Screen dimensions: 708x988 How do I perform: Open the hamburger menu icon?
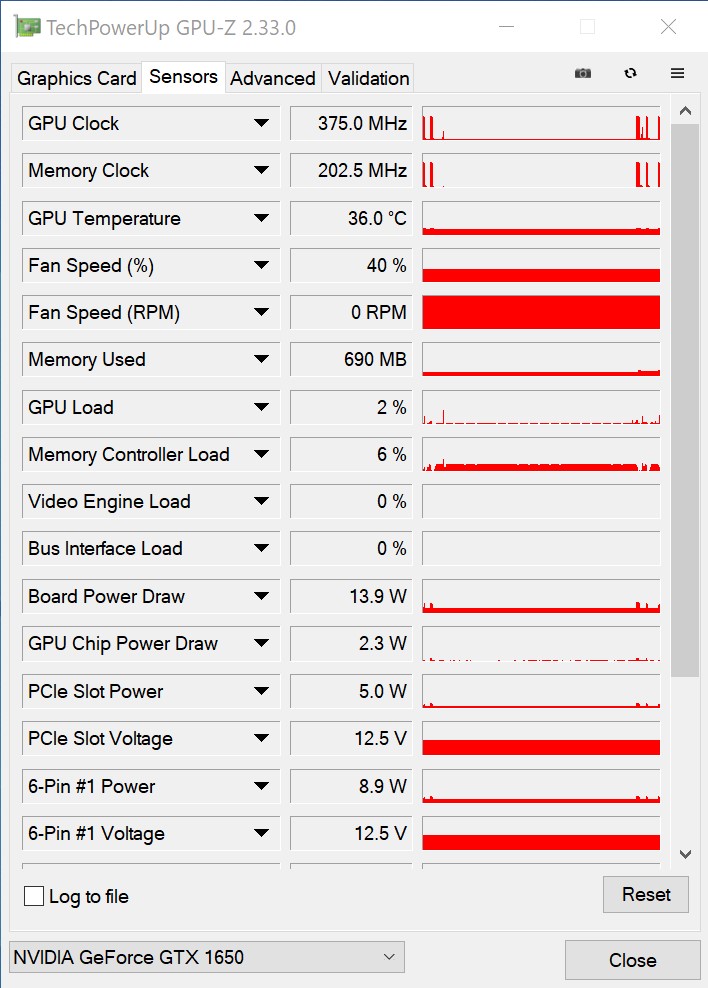tap(678, 74)
